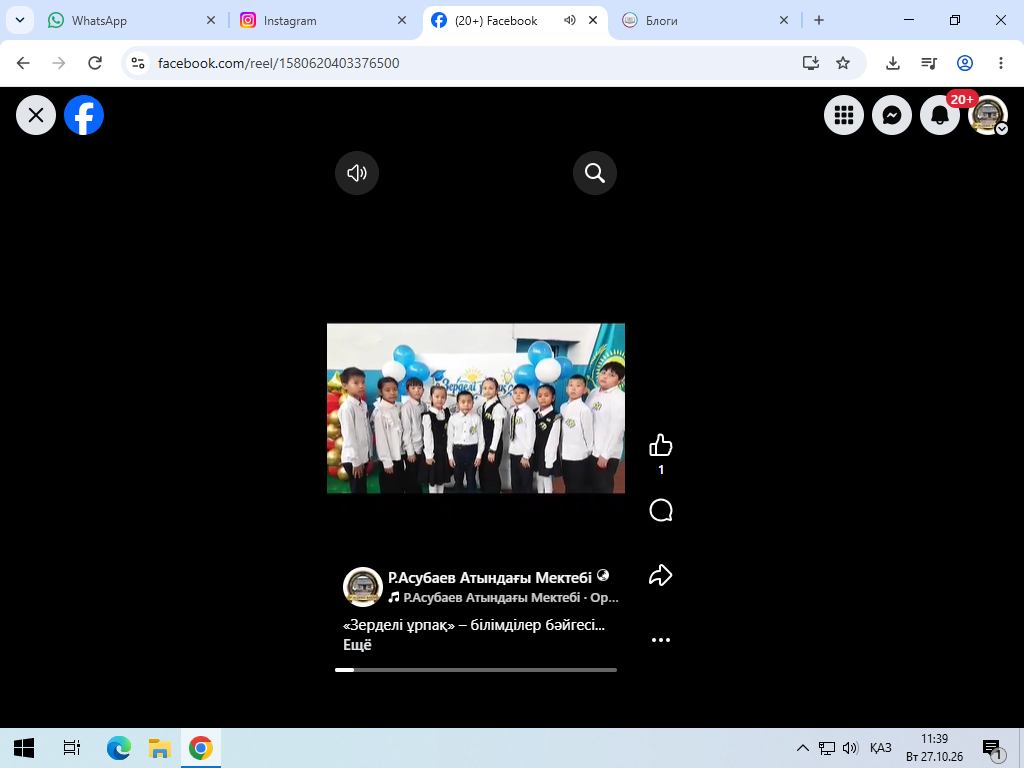The image size is (1024, 768).
Task: Reload the current page
Action: [x=95, y=63]
